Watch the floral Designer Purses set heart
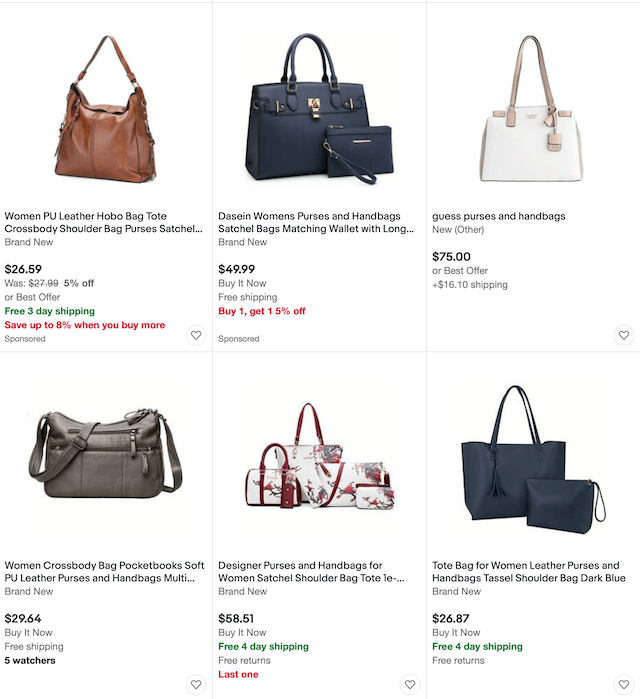Image resolution: width=640 pixels, height=699 pixels. [x=410, y=684]
